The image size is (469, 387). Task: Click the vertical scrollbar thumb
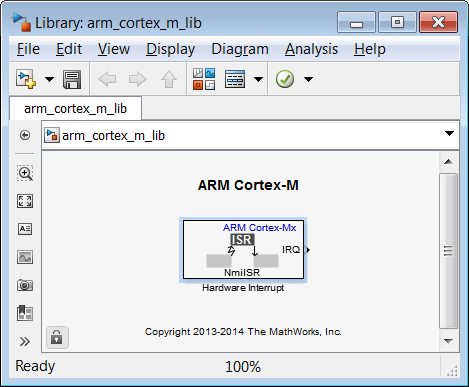coord(448,251)
